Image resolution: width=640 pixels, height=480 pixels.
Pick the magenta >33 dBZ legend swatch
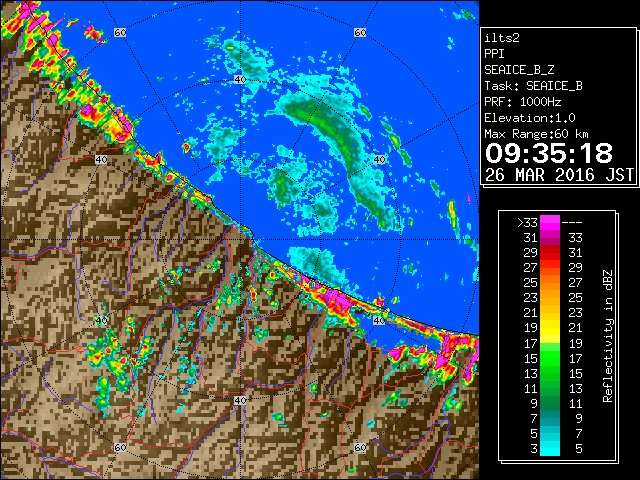[x=550, y=223]
